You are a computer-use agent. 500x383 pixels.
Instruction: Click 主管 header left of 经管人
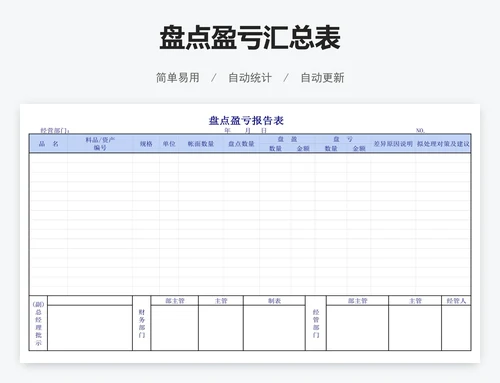[415, 301]
